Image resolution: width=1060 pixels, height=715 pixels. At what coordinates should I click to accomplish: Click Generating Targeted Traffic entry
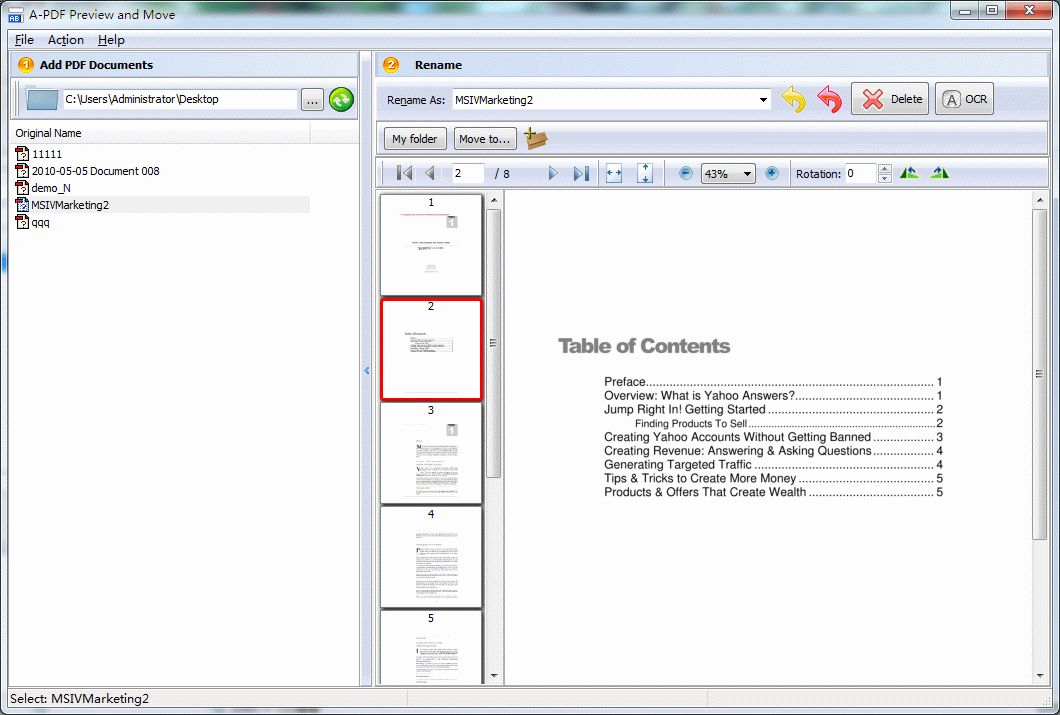pyautogui.click(x=773, y=464)
